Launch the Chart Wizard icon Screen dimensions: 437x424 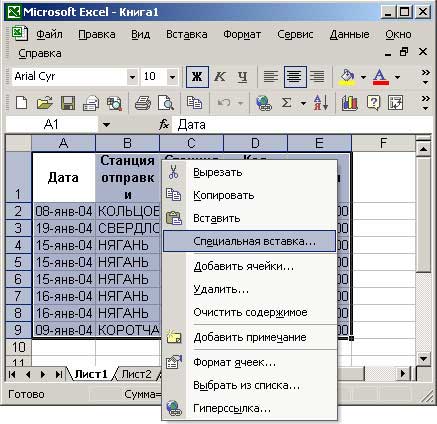point(349,103)
